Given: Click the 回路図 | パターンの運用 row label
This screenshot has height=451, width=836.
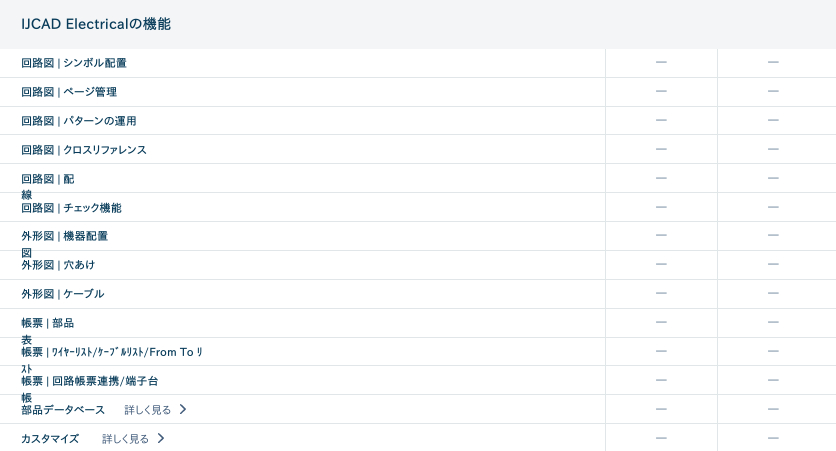Looking at the screenshot, I should click(79, 121).
